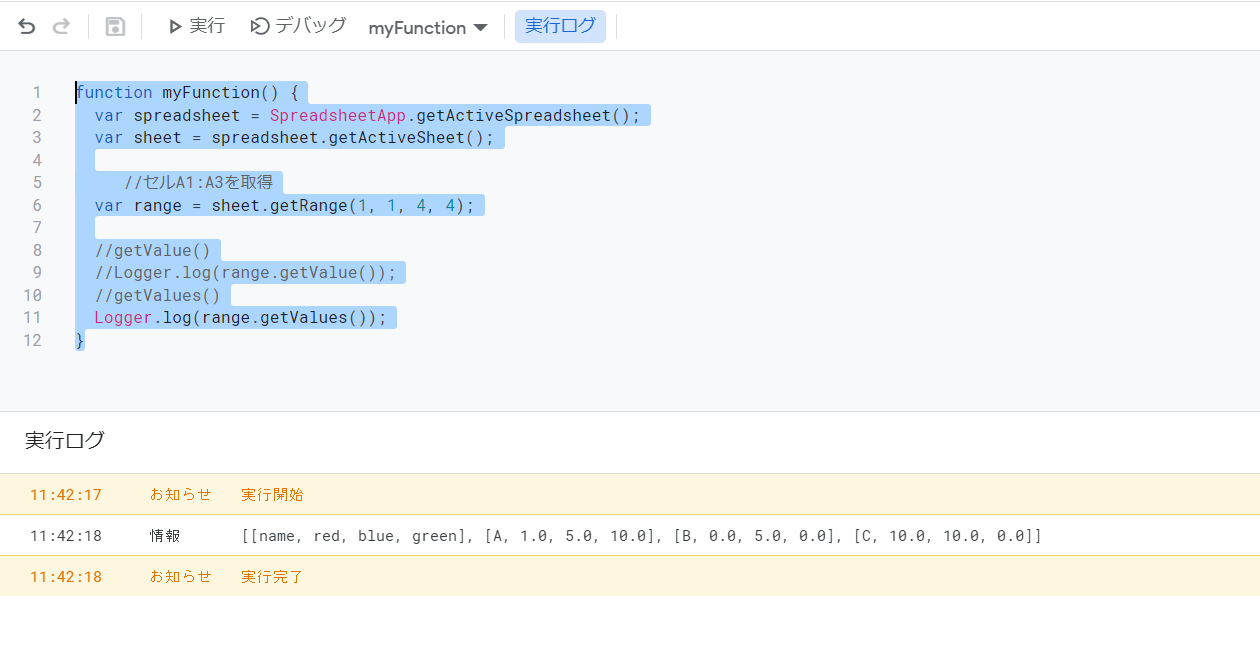Click the 実行ログ panel heading
The image size is (1260, 656).
(x=65, y=441)
